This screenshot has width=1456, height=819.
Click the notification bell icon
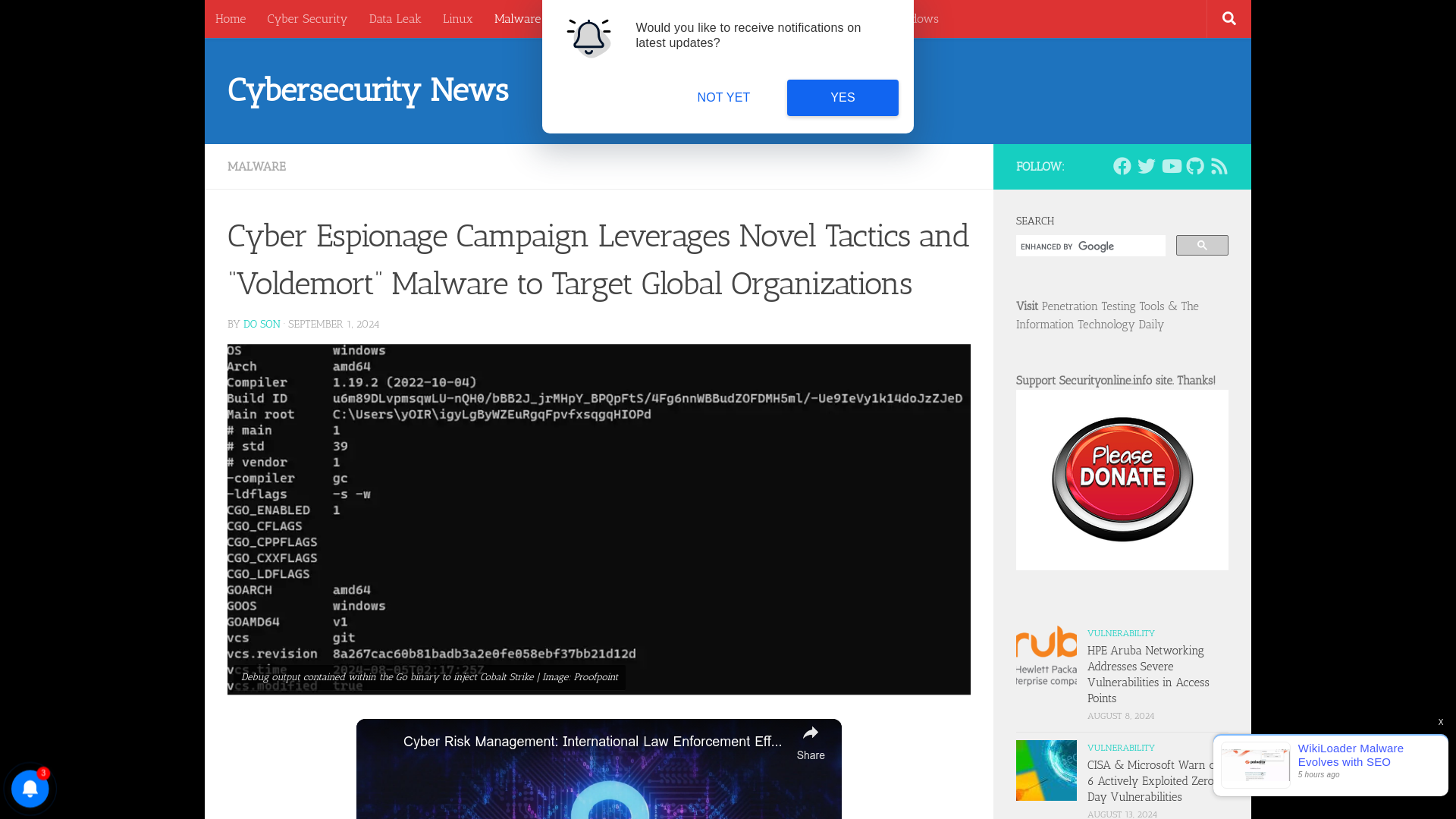point(29,789)
